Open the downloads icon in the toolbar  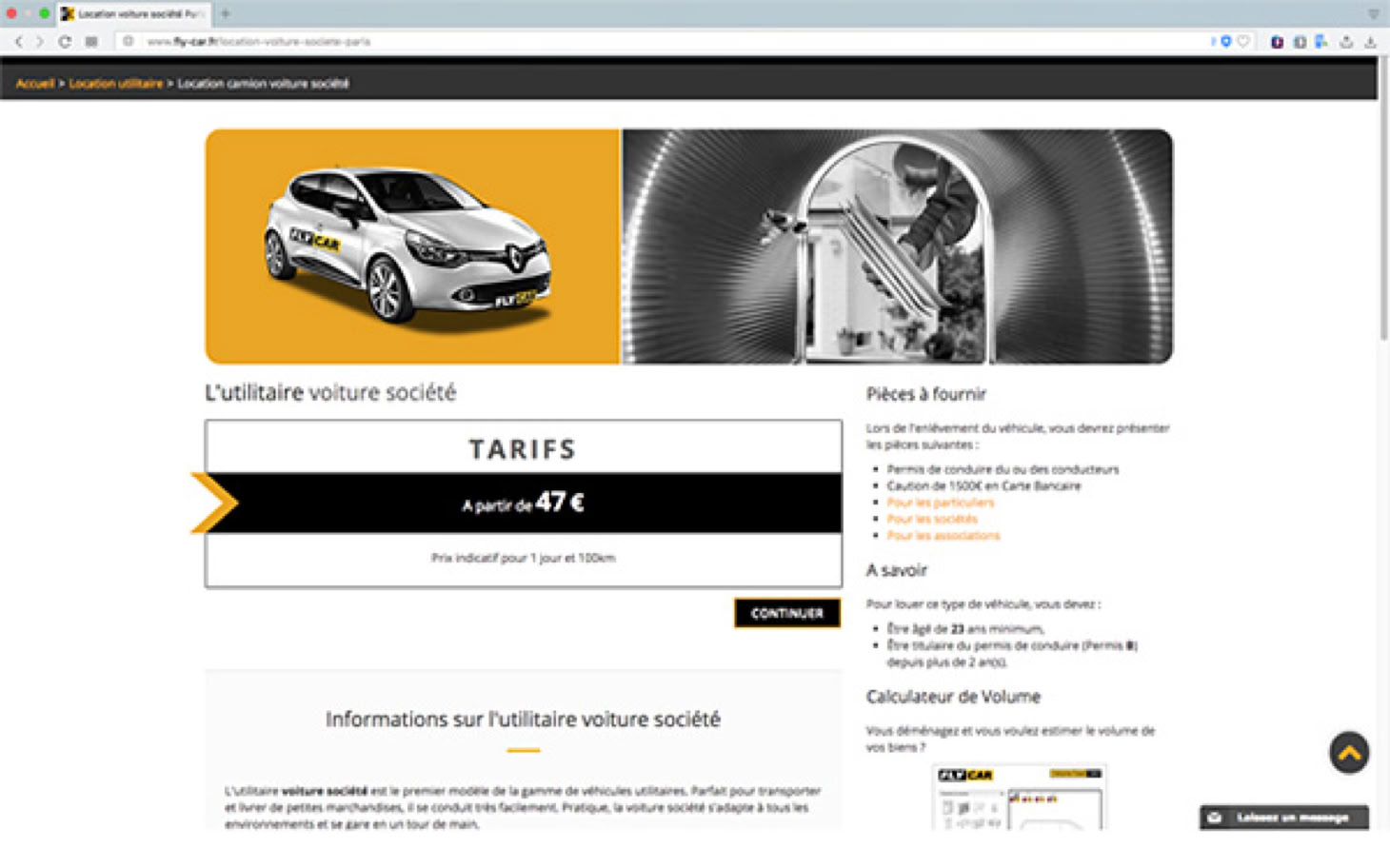coord(1370,42)
